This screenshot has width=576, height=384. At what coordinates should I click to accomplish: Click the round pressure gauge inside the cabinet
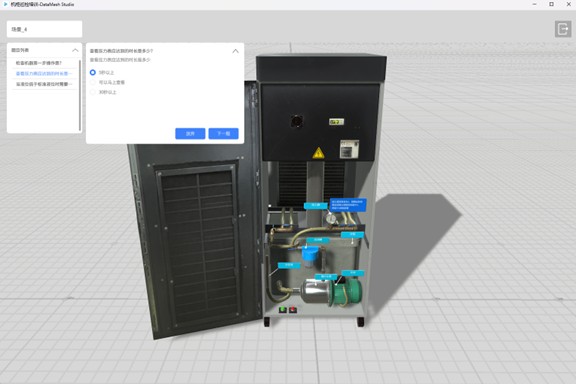(x=331, y=219)
